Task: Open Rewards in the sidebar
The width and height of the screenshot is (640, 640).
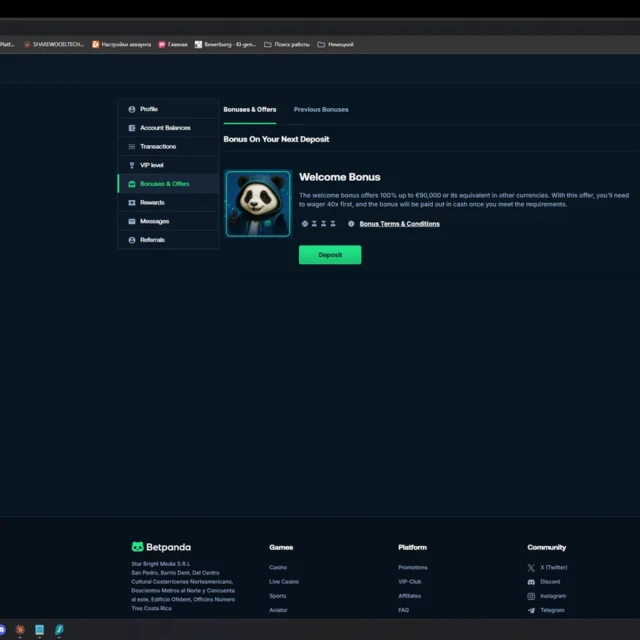Action: 168,202
